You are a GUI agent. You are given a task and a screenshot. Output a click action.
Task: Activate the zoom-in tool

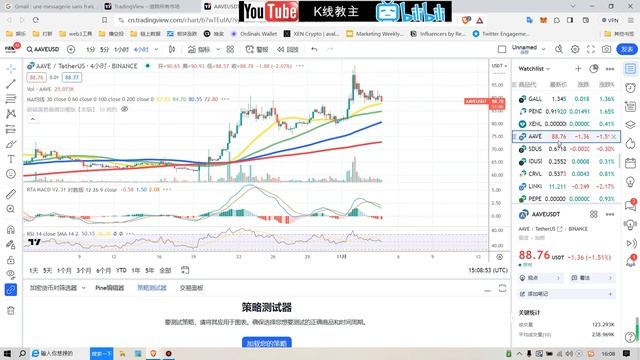click(x=11, y=209)
